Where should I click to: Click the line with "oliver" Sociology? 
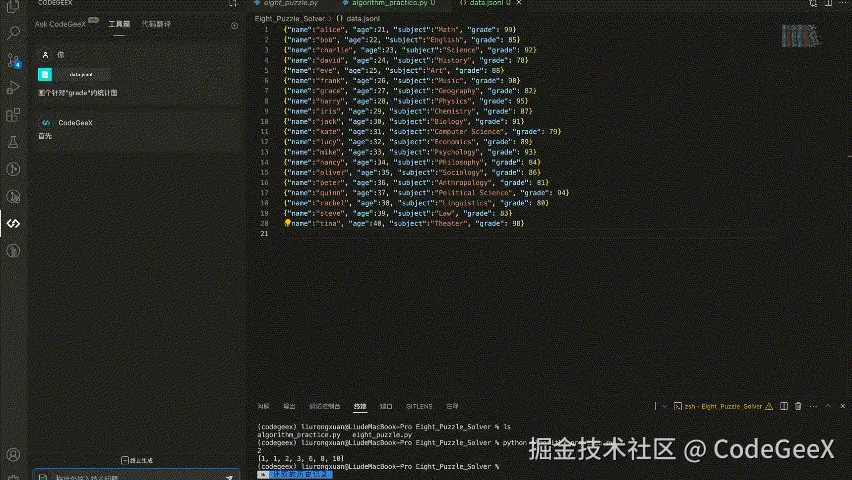point(412,172)
